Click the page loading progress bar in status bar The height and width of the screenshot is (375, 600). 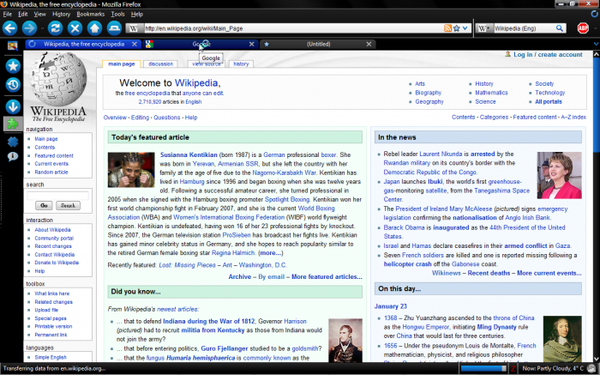(x=484, y=368)
